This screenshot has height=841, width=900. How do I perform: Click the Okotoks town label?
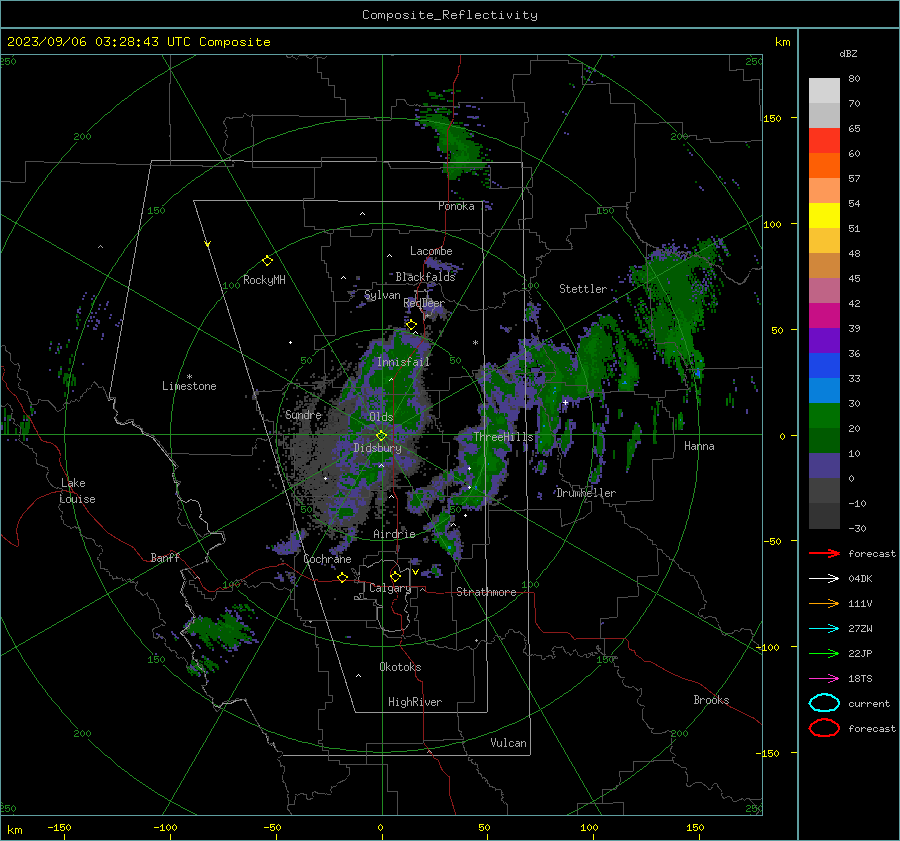[400, 667]
